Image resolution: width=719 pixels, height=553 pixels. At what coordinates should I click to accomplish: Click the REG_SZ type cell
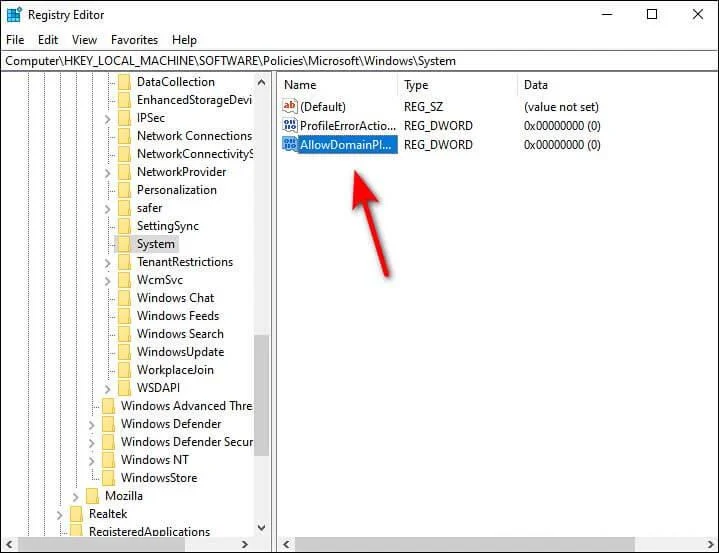(423, 107)
